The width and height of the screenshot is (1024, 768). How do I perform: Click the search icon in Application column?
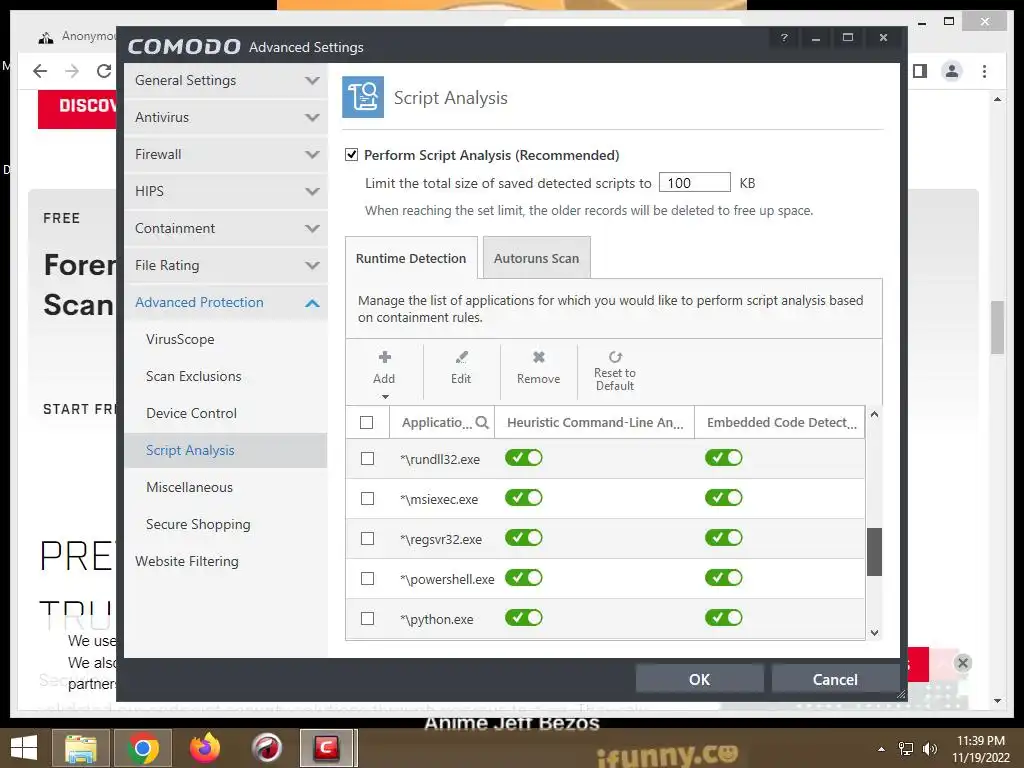tap(482, 423)
